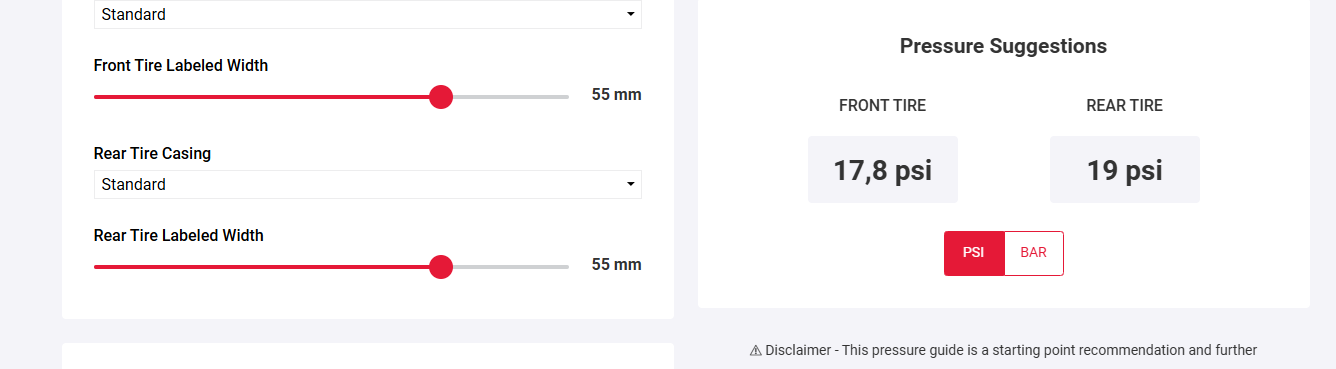
Task: Click the Rear Tire Labeled Width slider handle
Action: 441,267
